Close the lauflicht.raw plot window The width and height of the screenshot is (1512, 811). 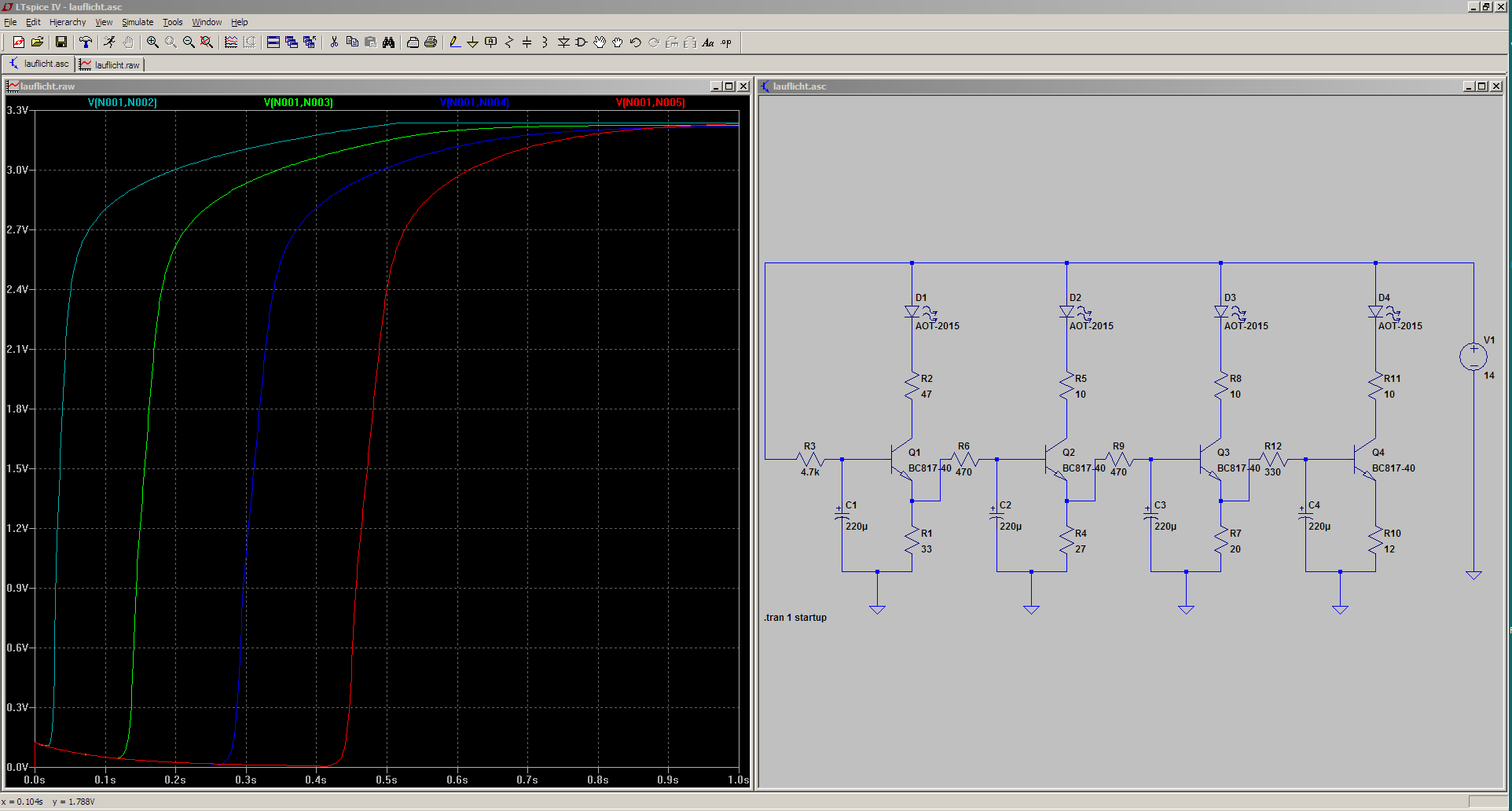[743, 86]
